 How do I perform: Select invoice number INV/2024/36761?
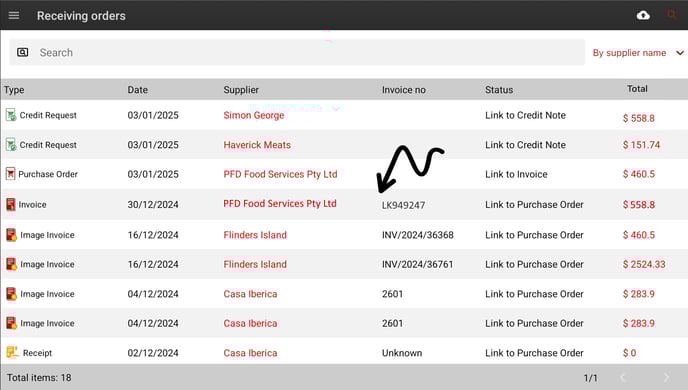[x=417, y=264]
